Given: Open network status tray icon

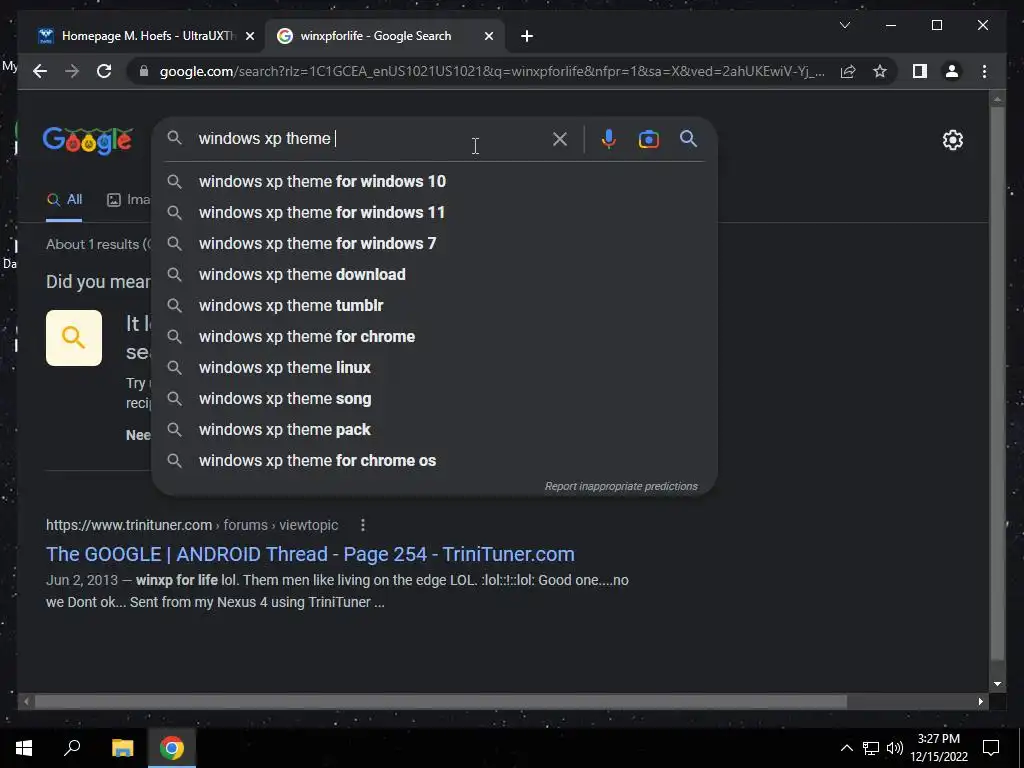Looking at the screenshot, I should [x=871, y=748].
